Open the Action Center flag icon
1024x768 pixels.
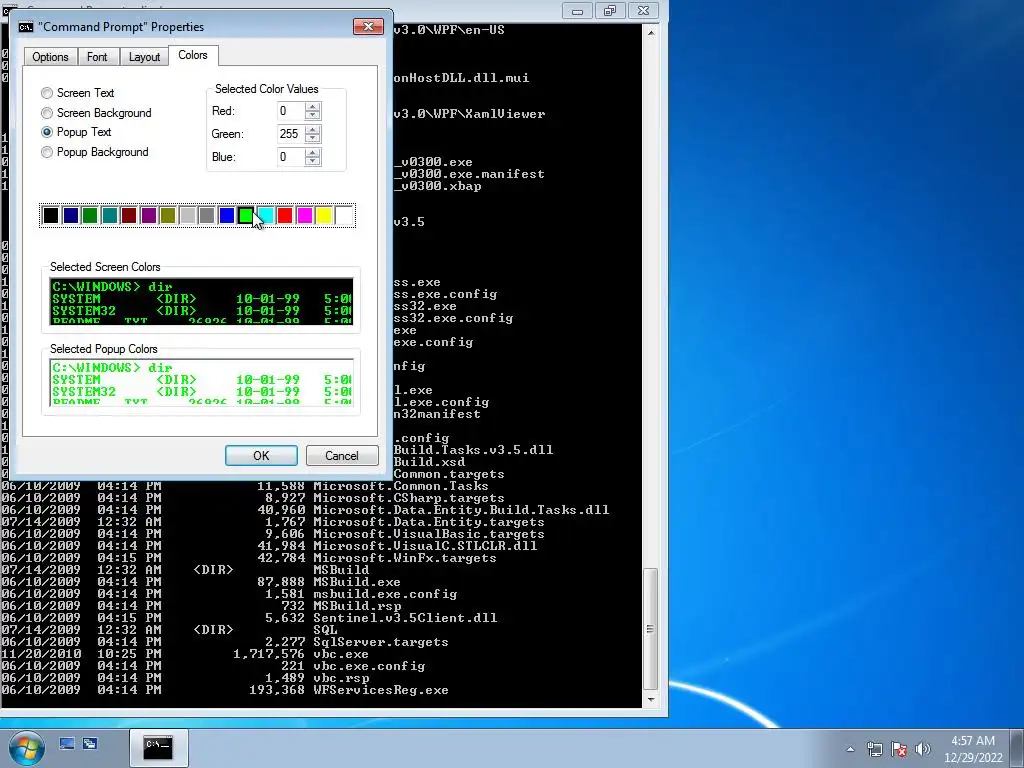(899, 749)
